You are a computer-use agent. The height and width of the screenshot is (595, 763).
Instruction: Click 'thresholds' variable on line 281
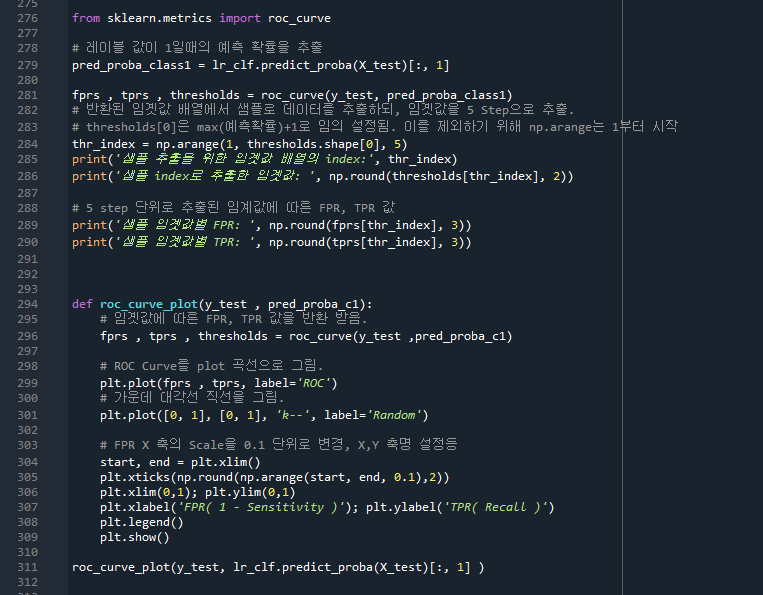coord(205,95)
